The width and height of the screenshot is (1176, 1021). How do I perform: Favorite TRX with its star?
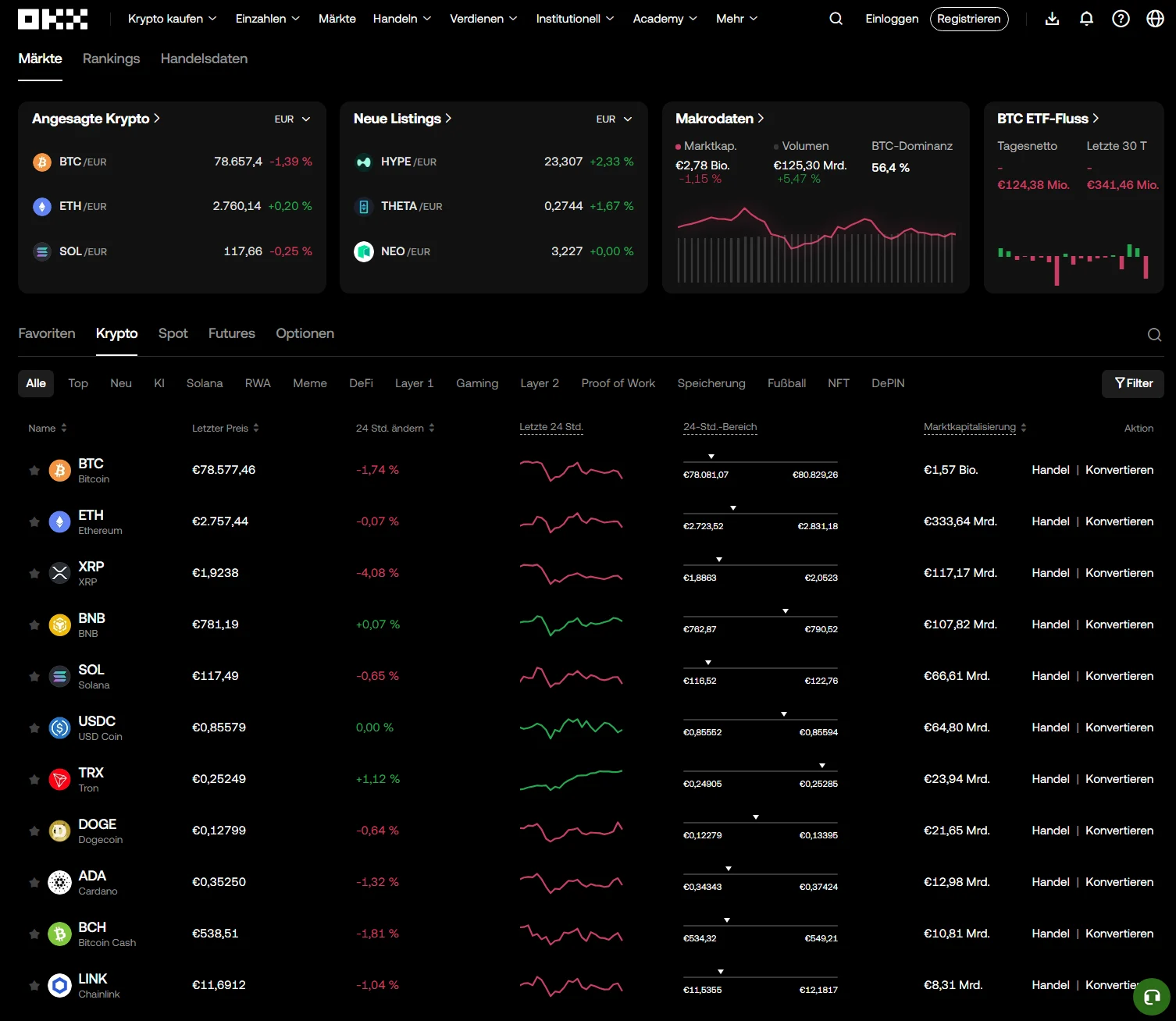34,780
